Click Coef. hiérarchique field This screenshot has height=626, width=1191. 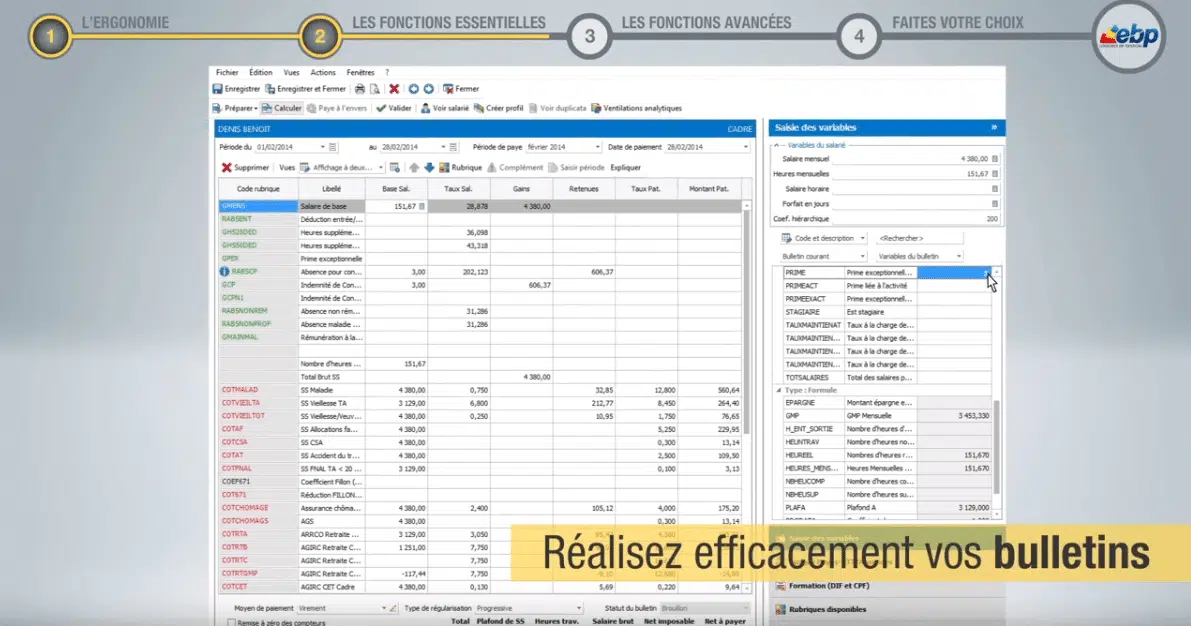pyautogui.click(x=915, y=219)
